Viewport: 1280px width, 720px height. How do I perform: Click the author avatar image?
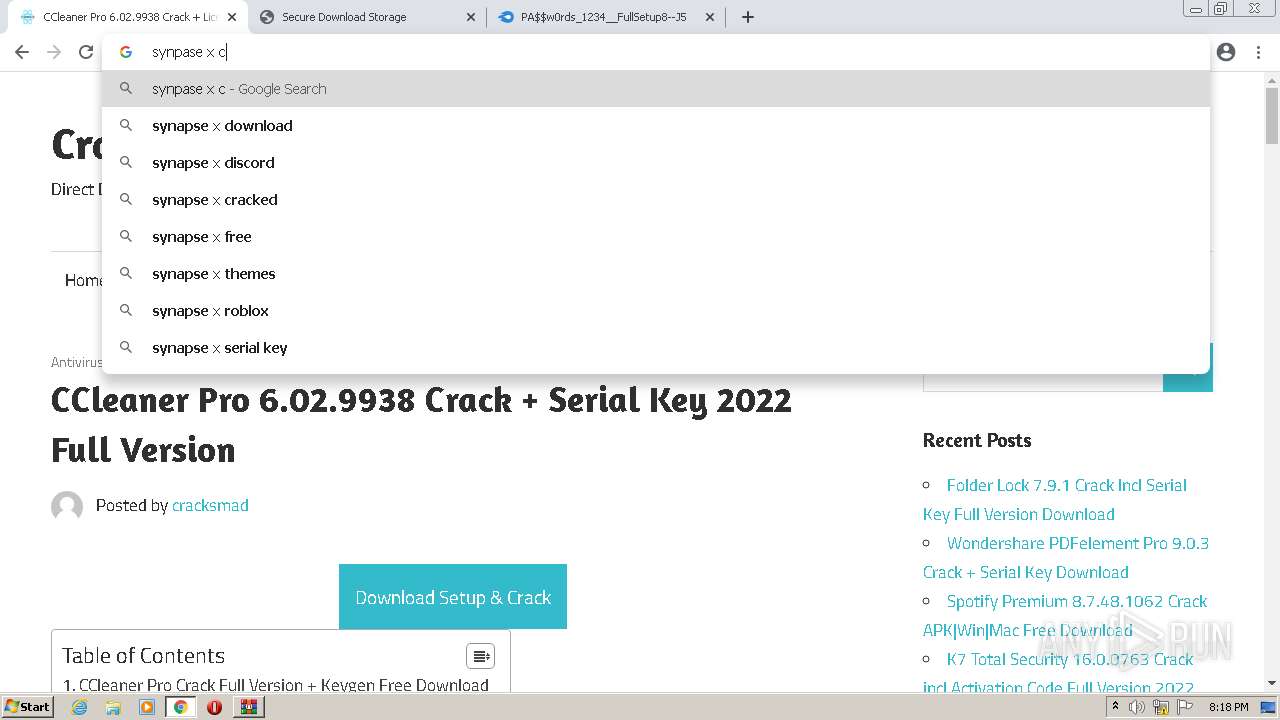coord(67,506)
